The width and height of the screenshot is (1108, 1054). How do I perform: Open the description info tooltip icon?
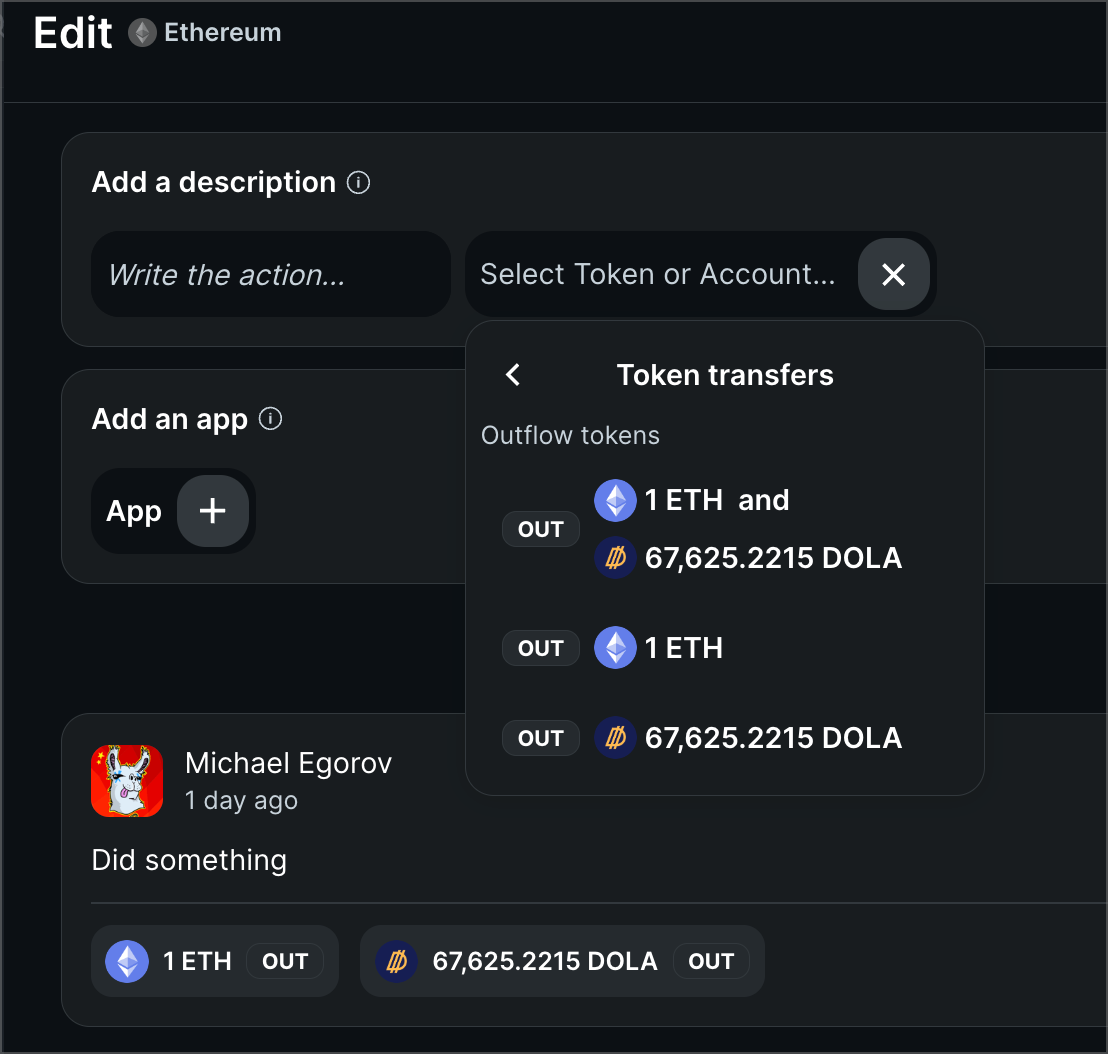pyautogui.click(x=358, y=182)
